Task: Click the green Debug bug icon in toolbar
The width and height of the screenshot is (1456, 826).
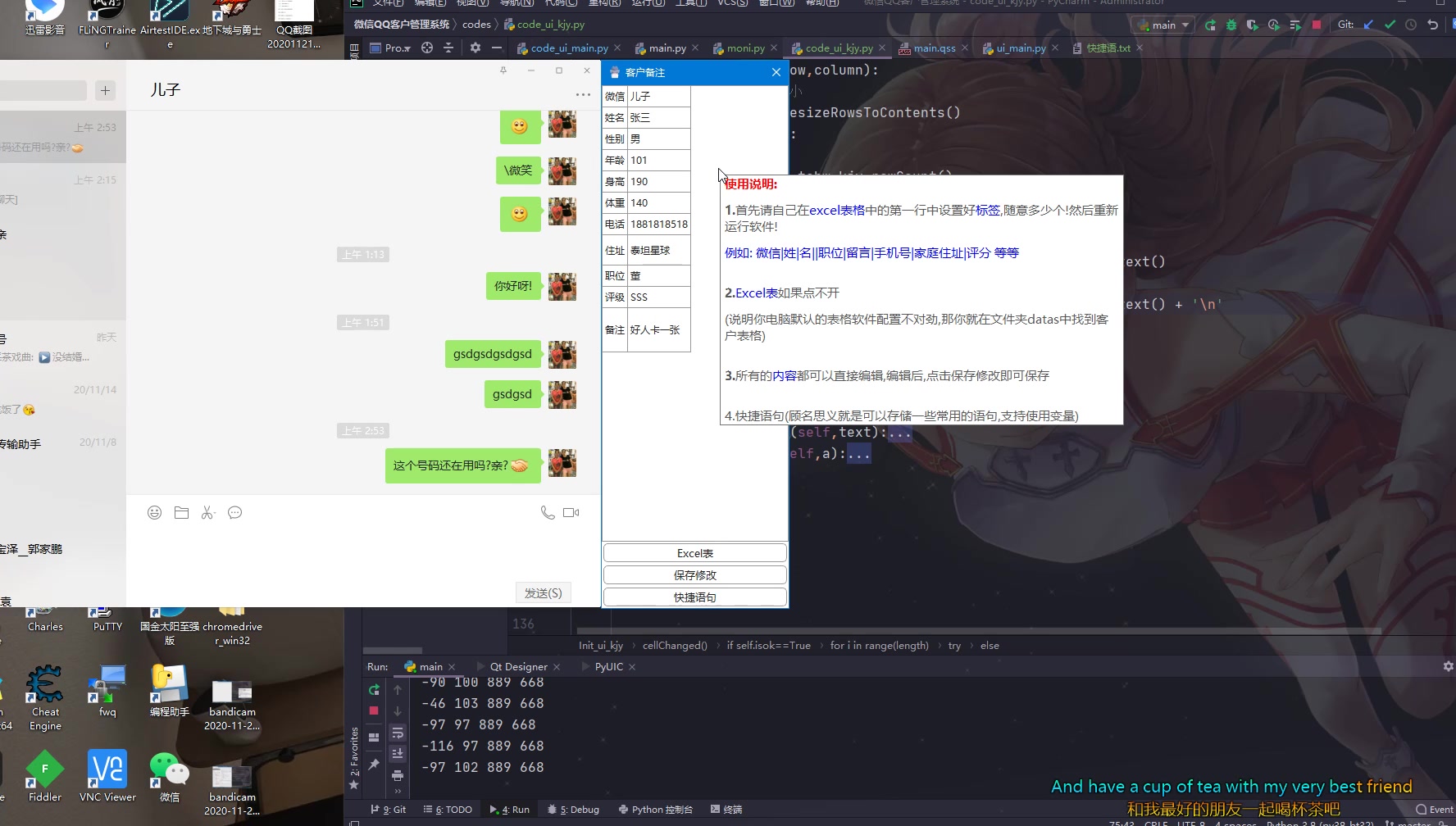Action: point(1231,25)
